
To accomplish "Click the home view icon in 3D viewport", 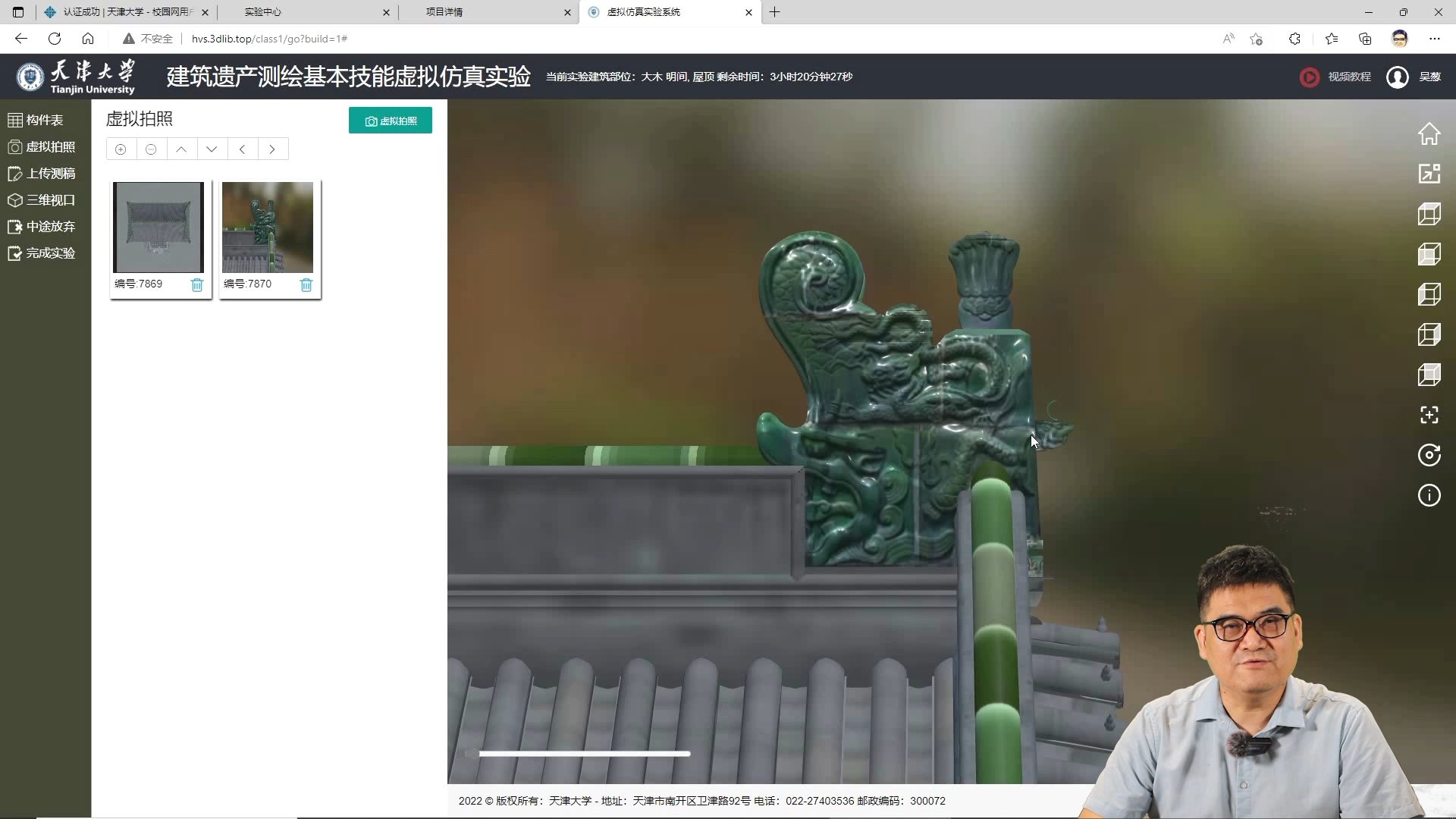I will [x=1429, y=134].
